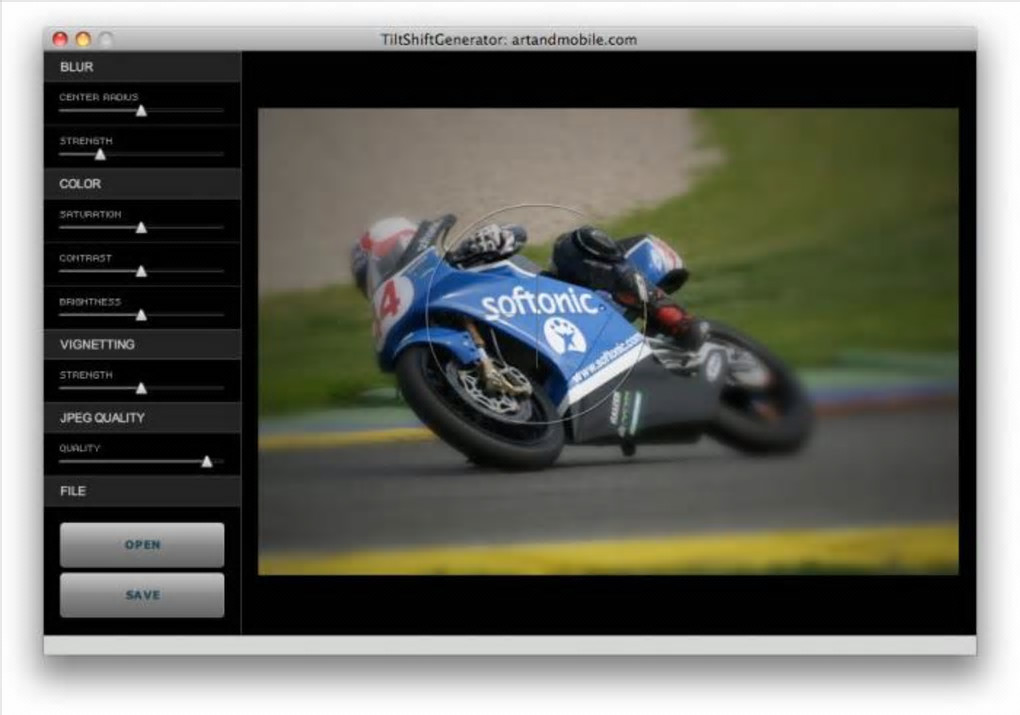The width and height of the screenshot is (1020, 715).
Task: Click the Saturation slider handle
Action: (141, 228)
